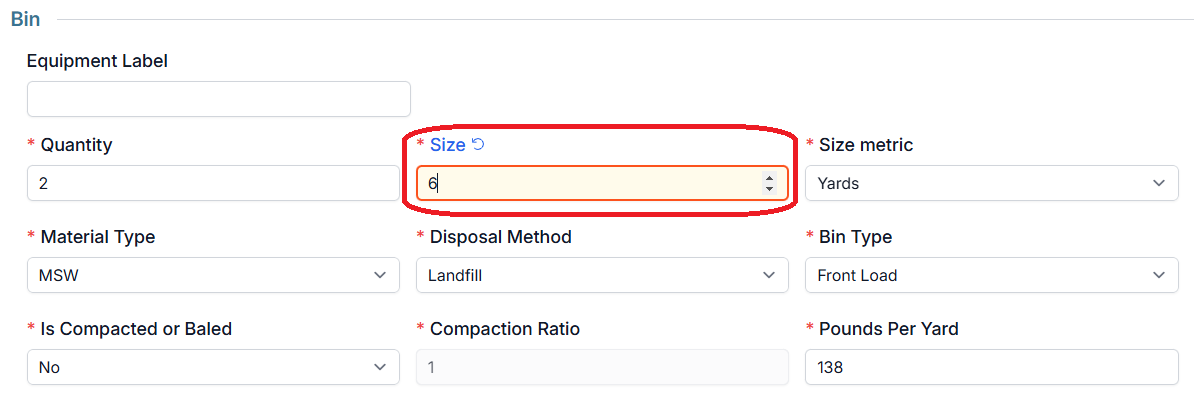Open the Is Compacted or Baled dropdown
This screenshot has height=411, width=1194.
pos(213,368)
